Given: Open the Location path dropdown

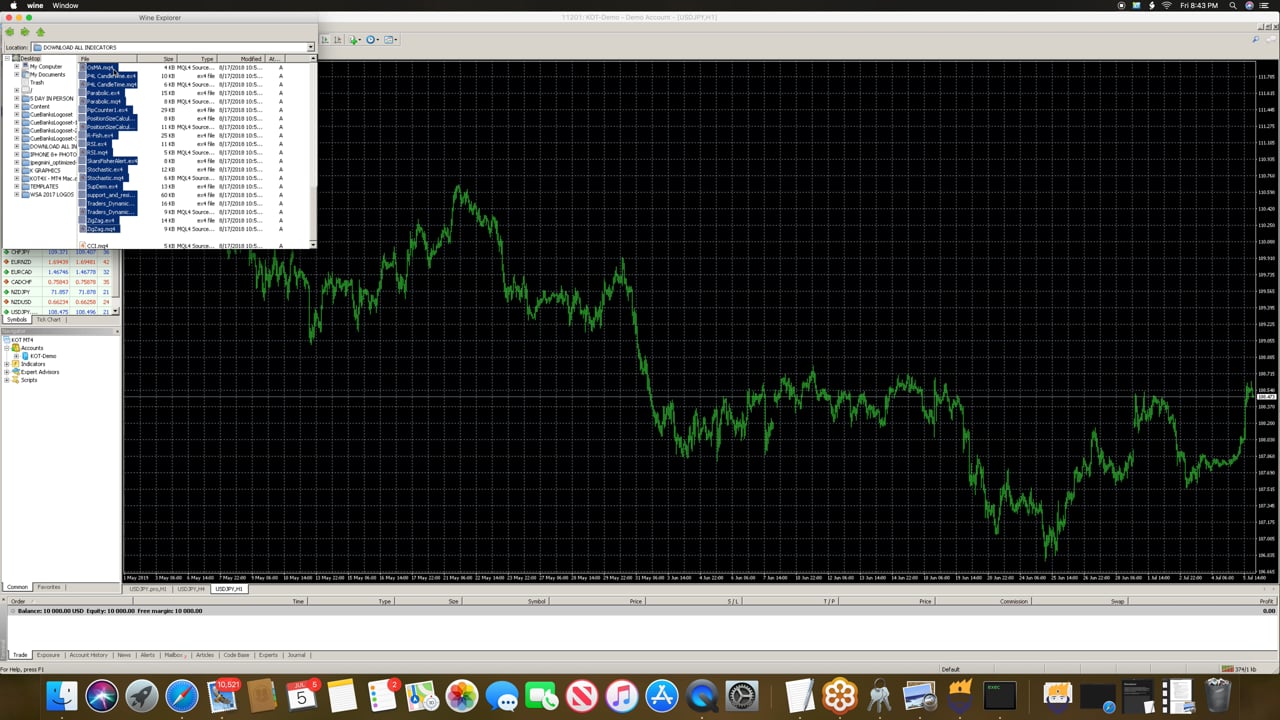Looking at the screenshot, I should point(310,47).
